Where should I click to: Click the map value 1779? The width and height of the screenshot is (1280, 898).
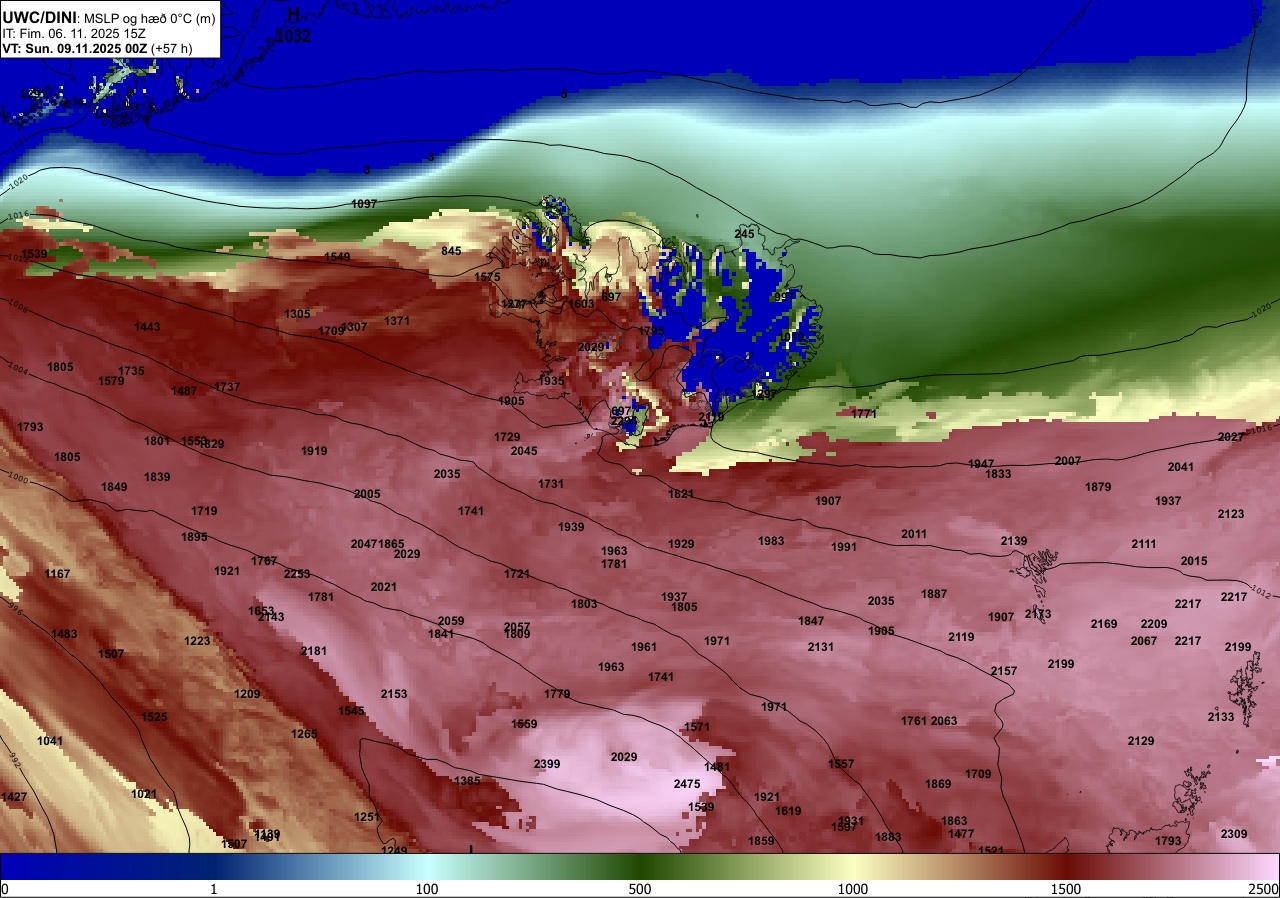pyautogui.click(x=557, y=694)
